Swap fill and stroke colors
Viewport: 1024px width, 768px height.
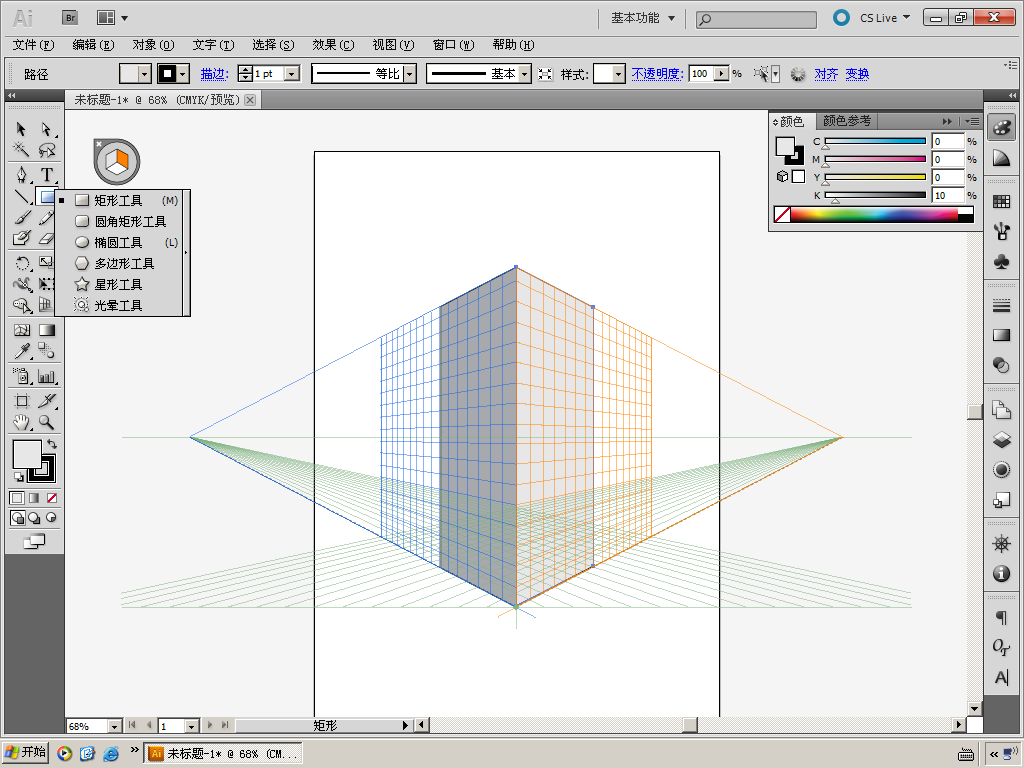pyautogui.click(x=51, y=443)
